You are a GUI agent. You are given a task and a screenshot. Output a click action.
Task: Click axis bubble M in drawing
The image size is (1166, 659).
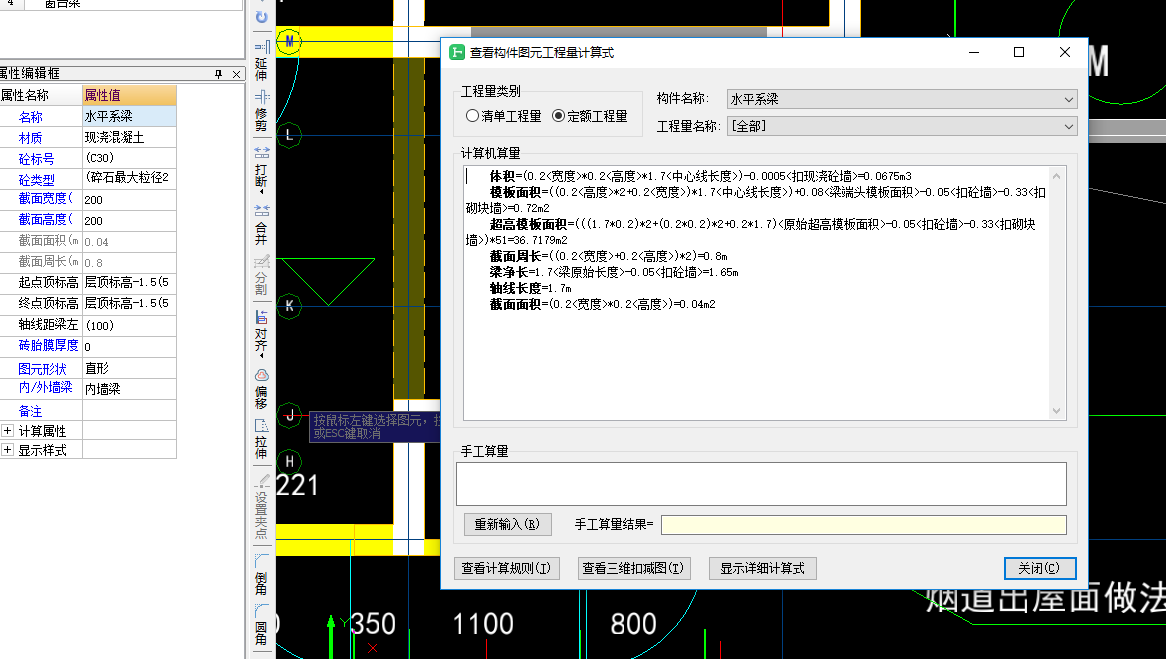(x=289, y=41)
